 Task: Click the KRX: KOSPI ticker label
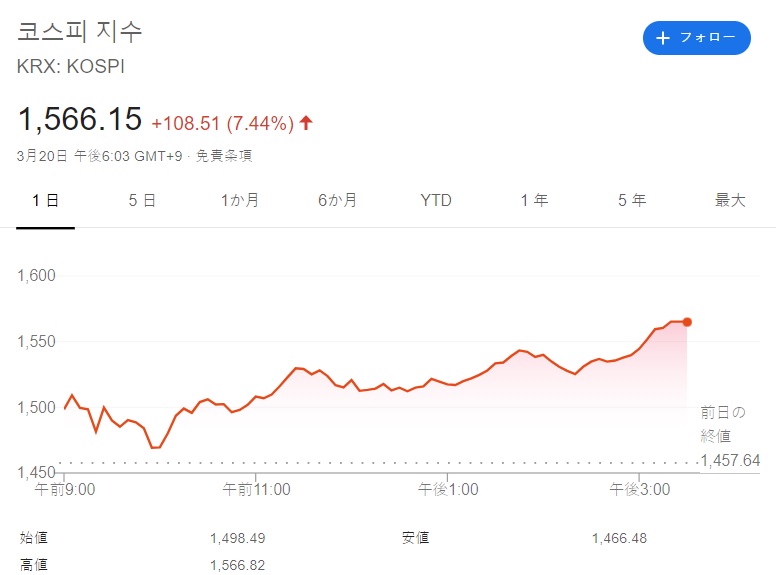(x=71, y=67)
